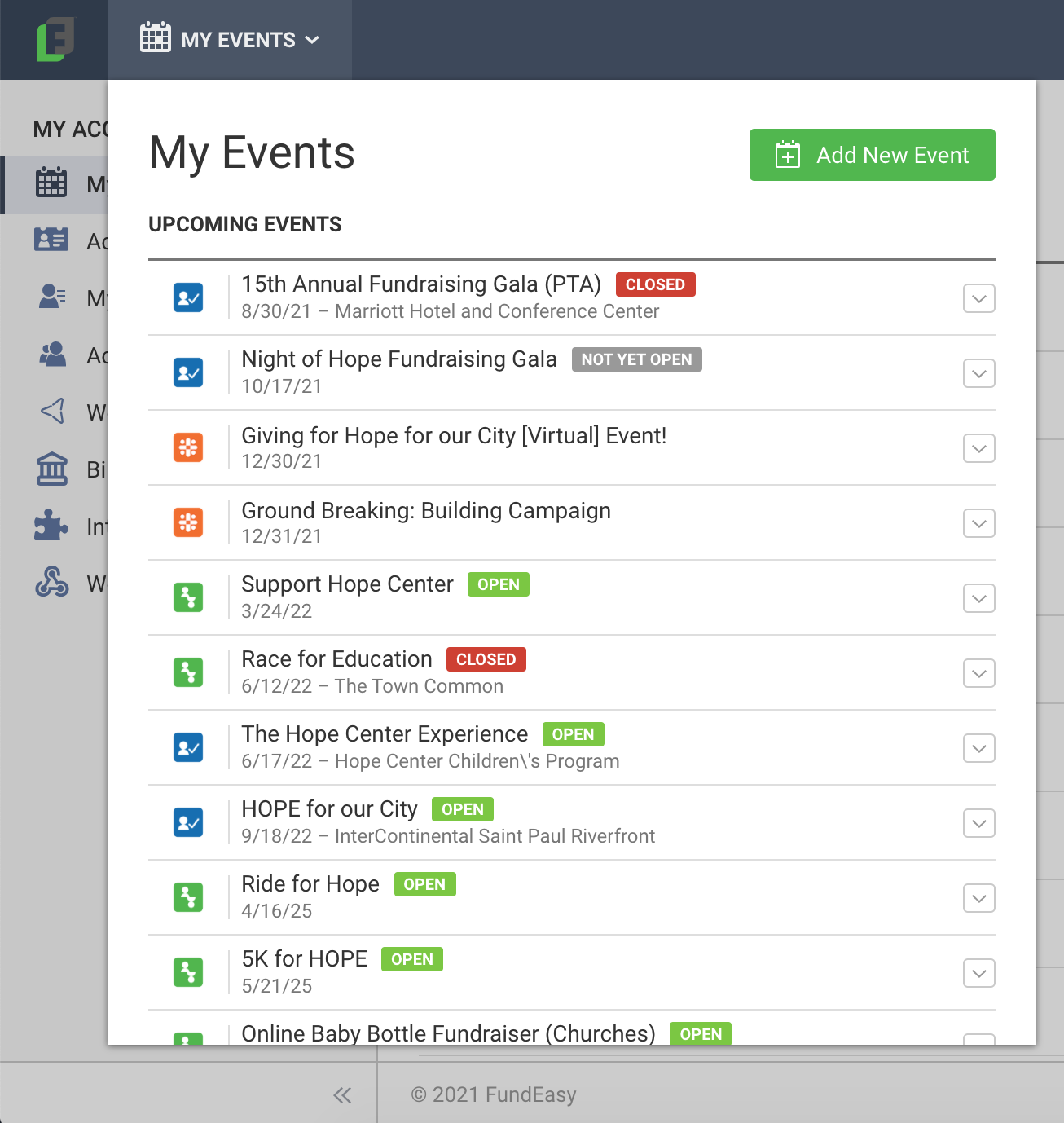Click the Ride for Hope event icon
The height and width of the screenshot is (1123, 1064).
point(188,897)
